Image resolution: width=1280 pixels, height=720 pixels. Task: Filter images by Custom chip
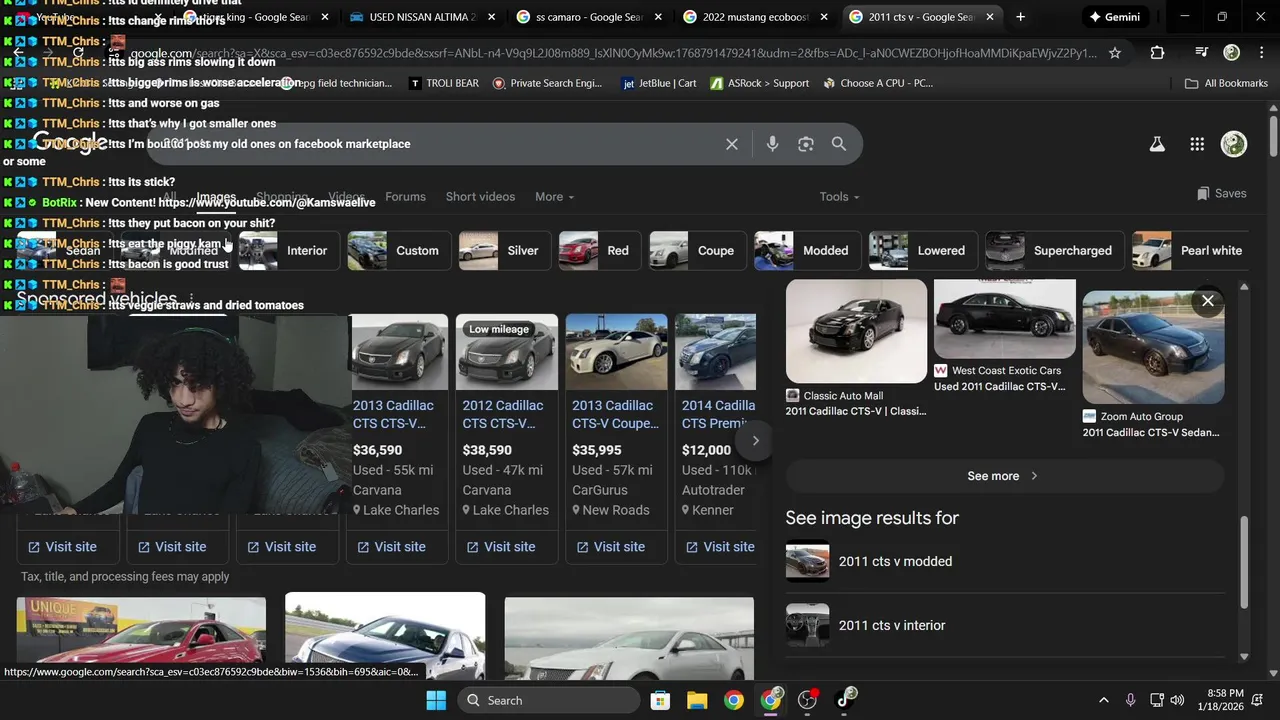[398, 251]
